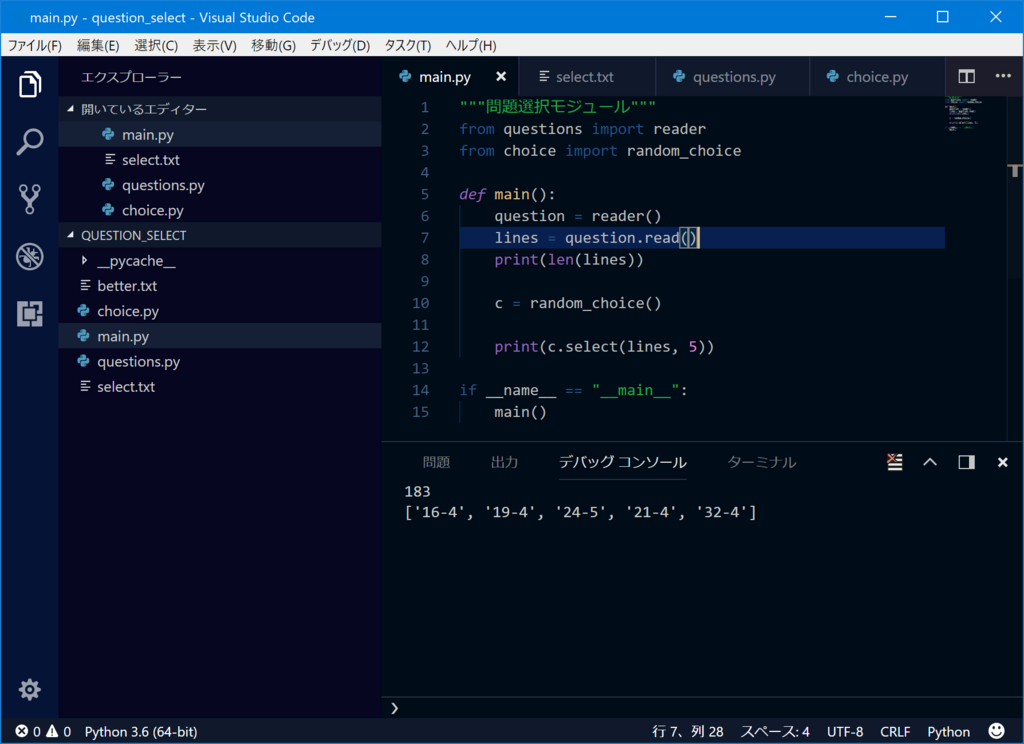The height and width of the screenshot is (744, 1024).
Task: Click the エクスプローラー sidebar title
Action: 131,77
